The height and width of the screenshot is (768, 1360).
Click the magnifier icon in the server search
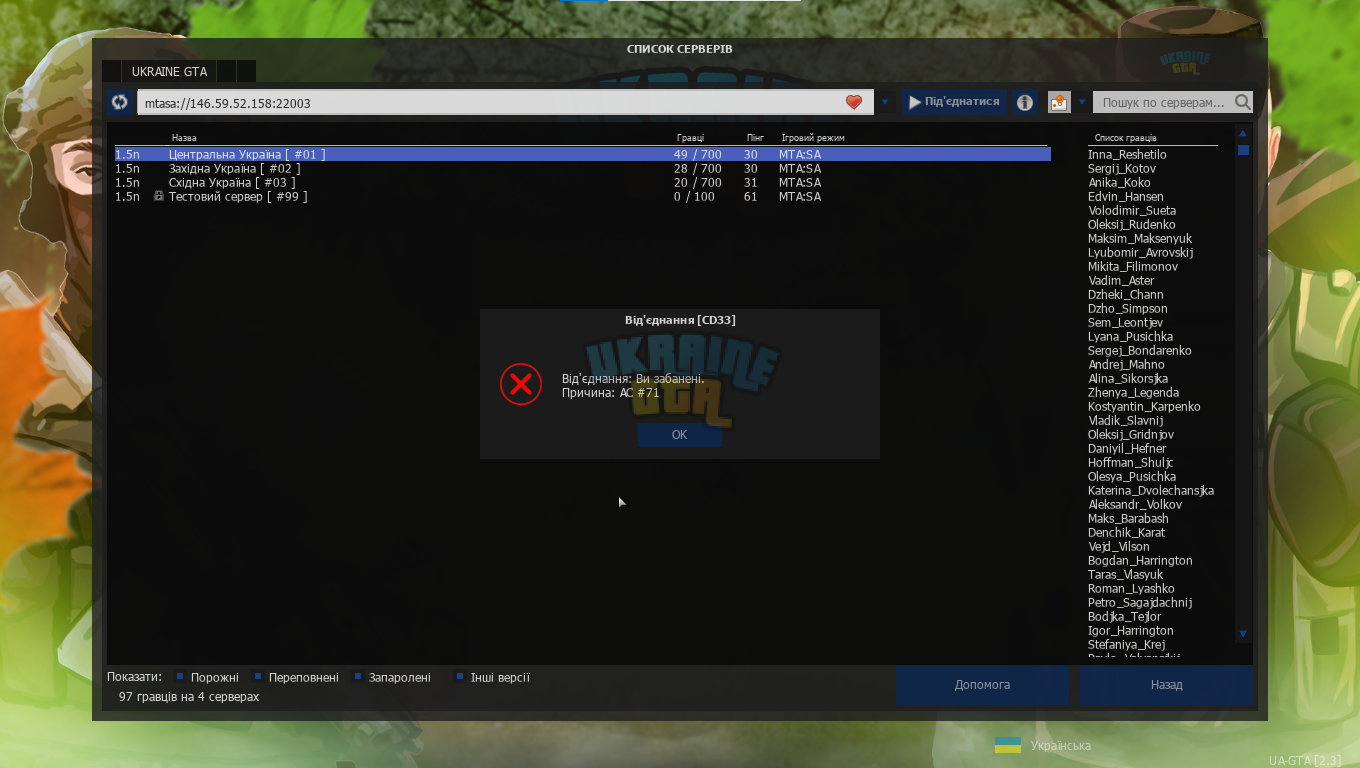click(1243, 102)
